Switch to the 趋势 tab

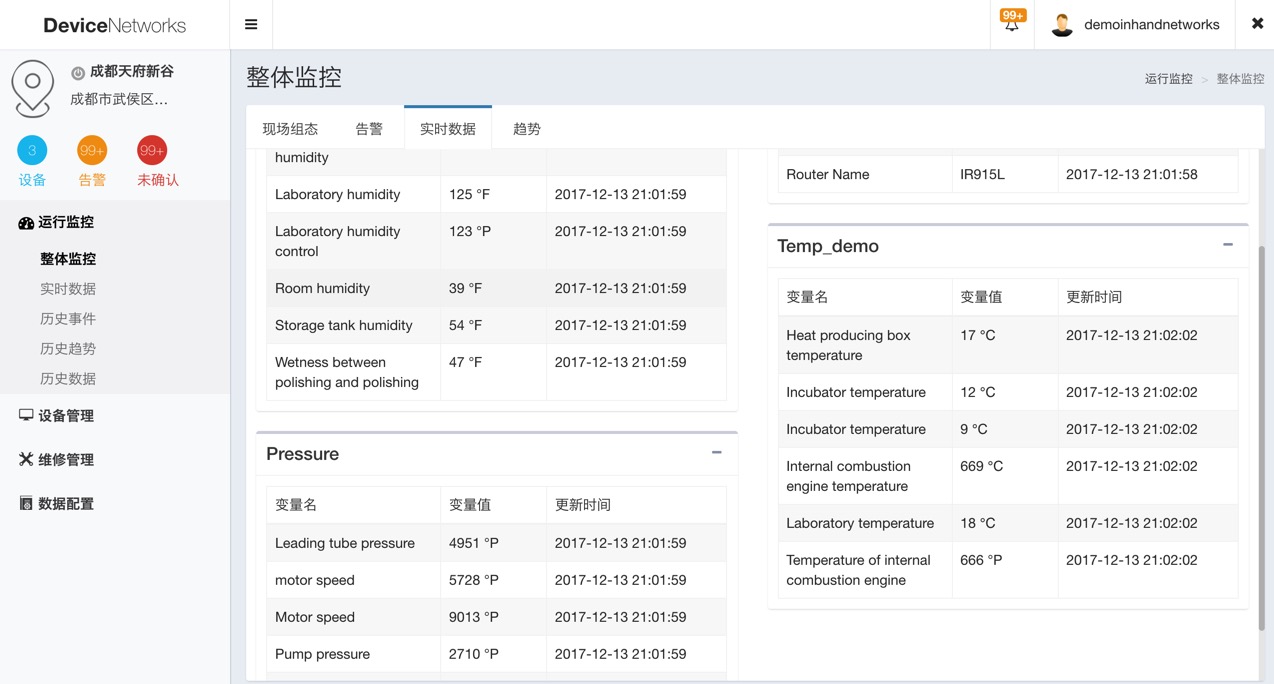[x=527, y=129]
